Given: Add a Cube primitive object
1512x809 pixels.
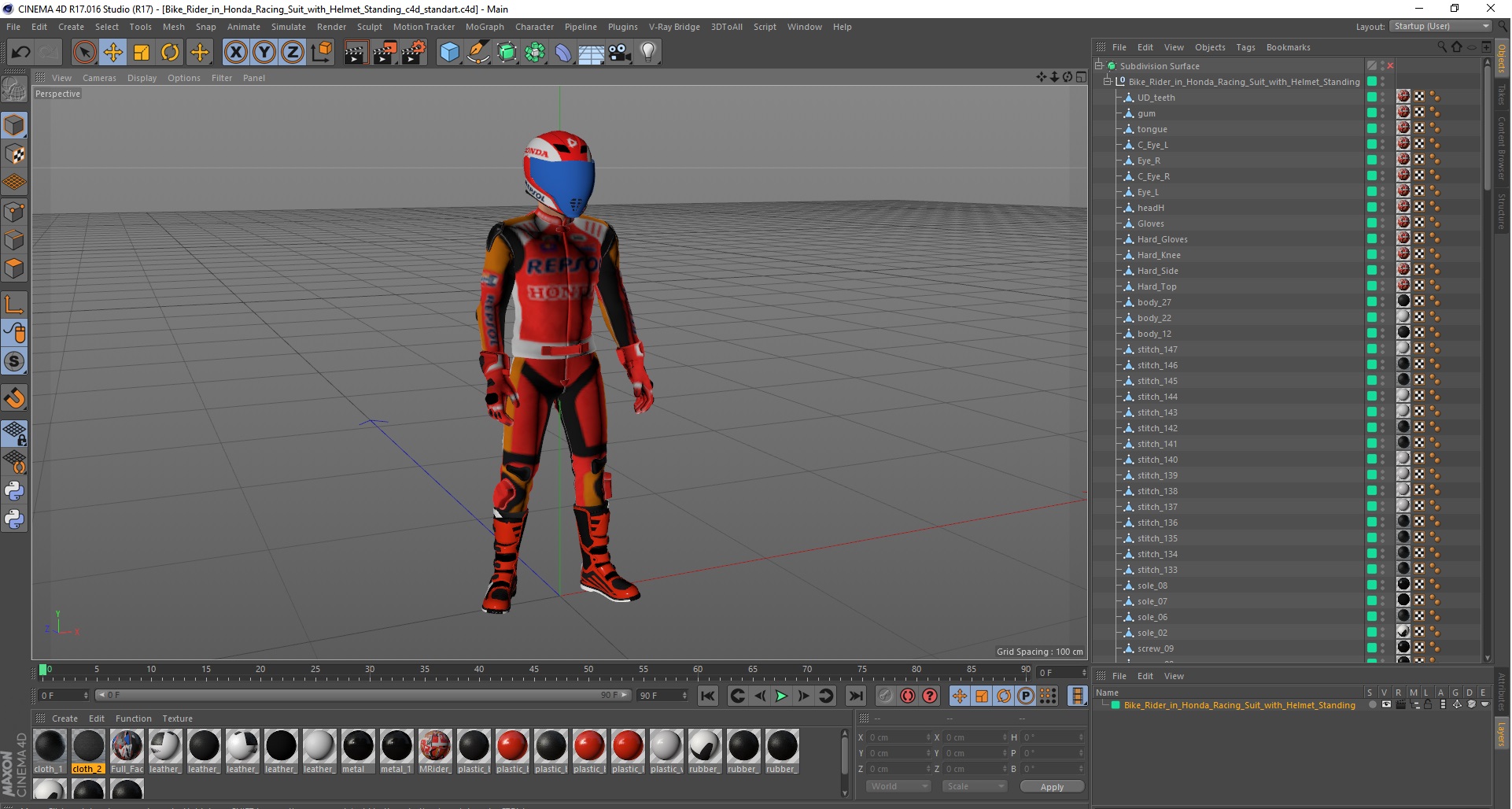Looking at the screenshot, I should tap(449, 53).
